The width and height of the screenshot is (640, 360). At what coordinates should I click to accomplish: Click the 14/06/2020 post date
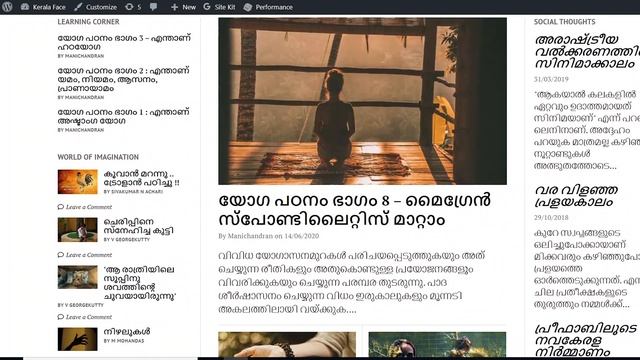pyautogui.click(x=302, y=236)
